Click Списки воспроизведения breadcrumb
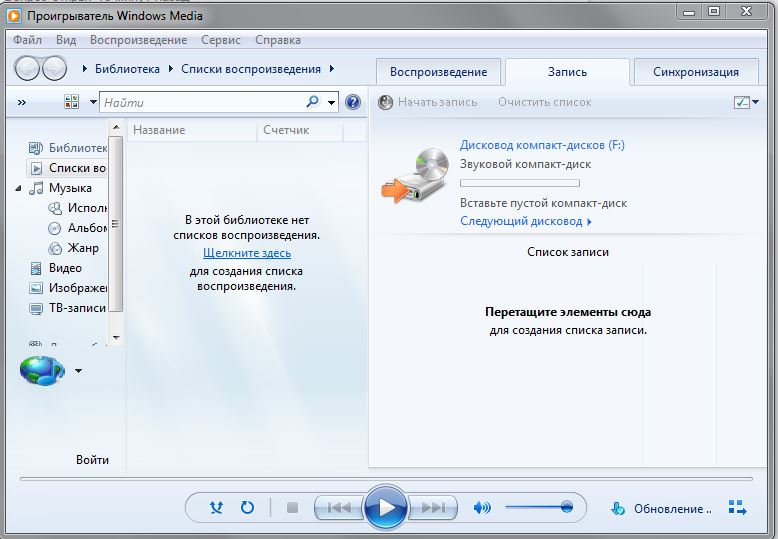 [x=251, y=69]
